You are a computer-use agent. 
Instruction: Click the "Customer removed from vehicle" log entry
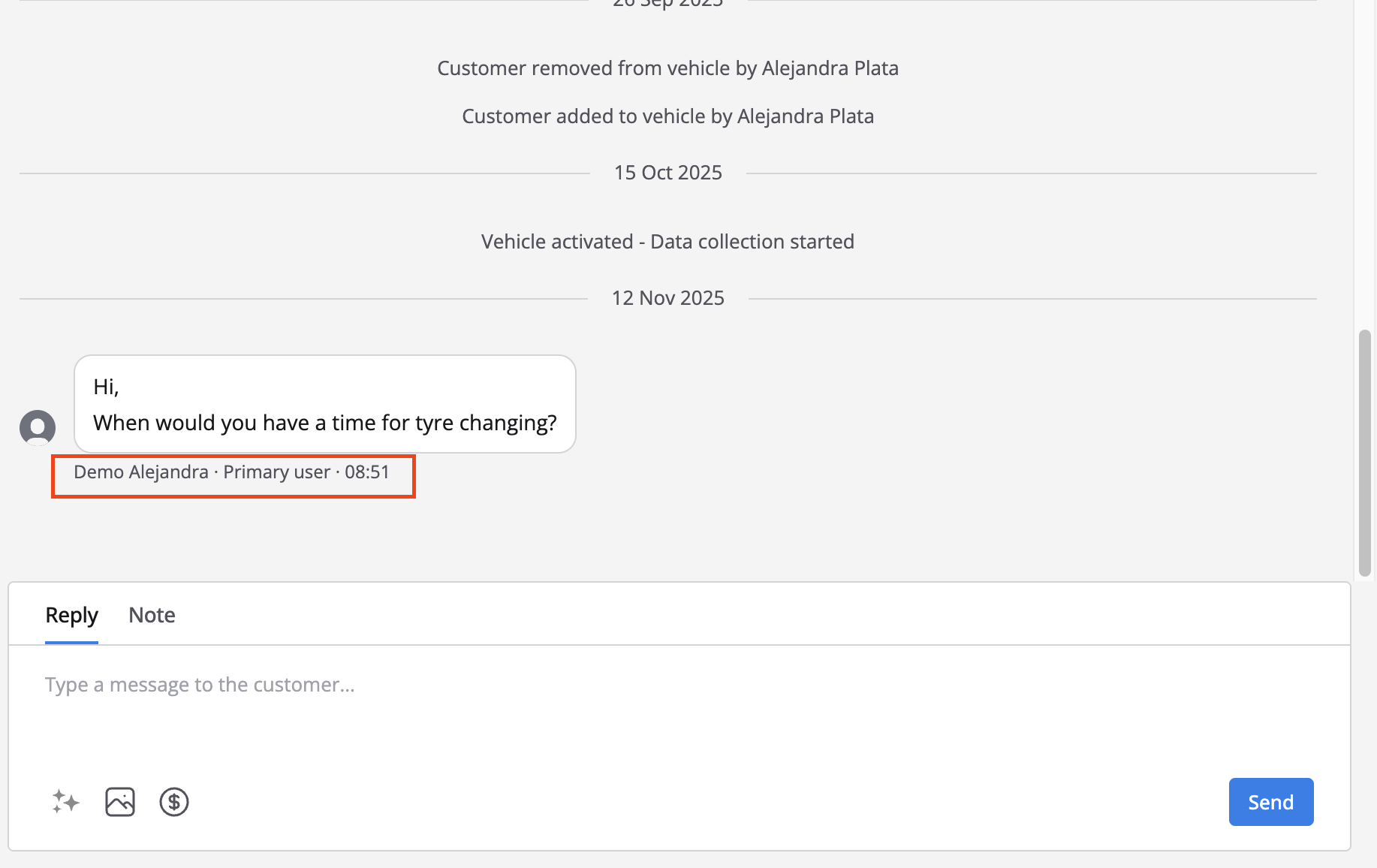click(667, 68)
